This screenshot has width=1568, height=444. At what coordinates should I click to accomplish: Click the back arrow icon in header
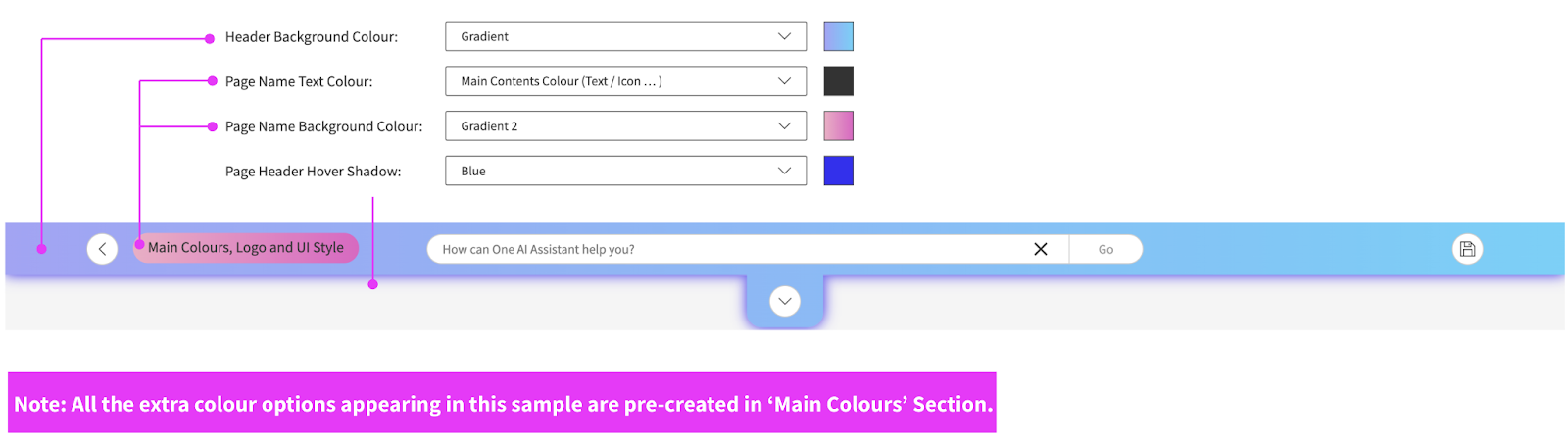coord(102,249)
